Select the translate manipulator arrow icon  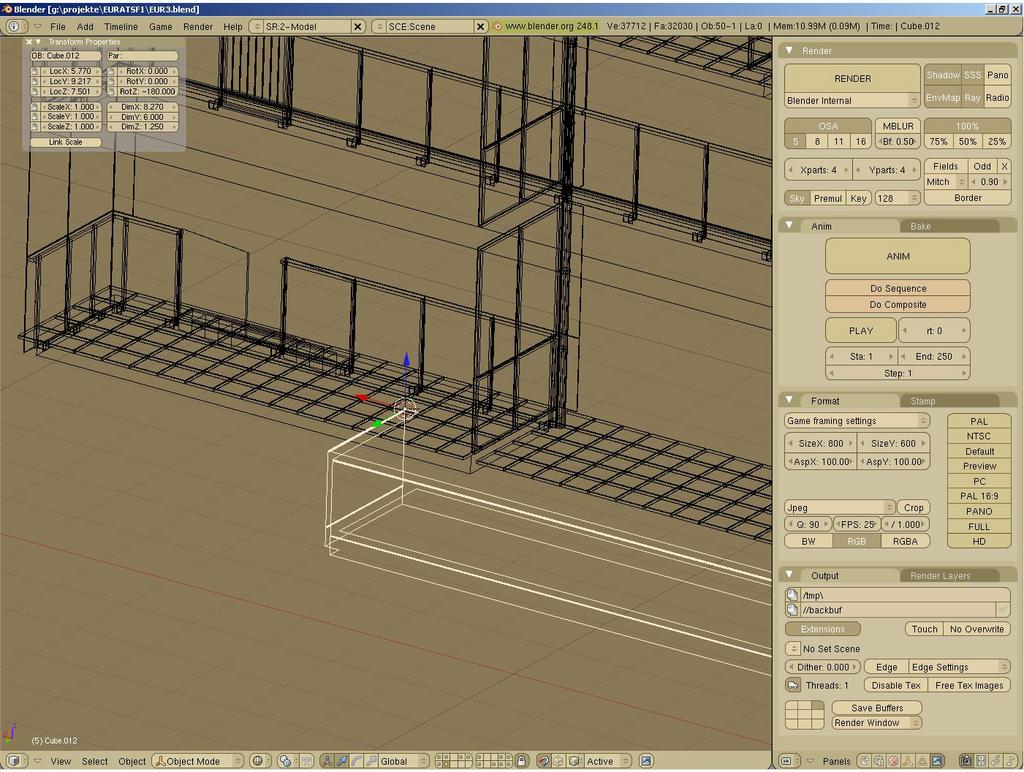pos(342,761)
